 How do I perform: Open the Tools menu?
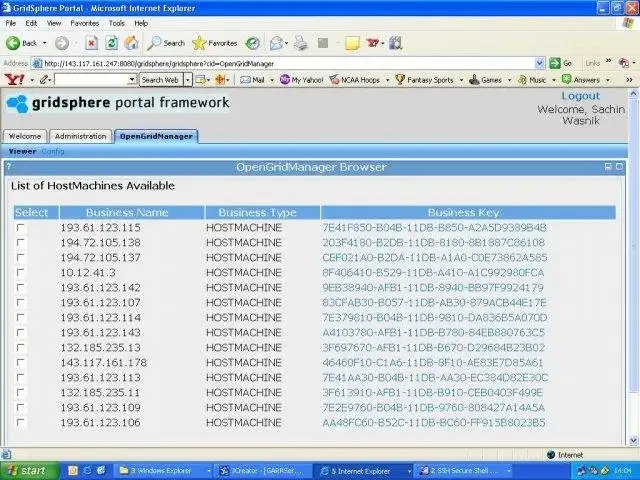116,23
